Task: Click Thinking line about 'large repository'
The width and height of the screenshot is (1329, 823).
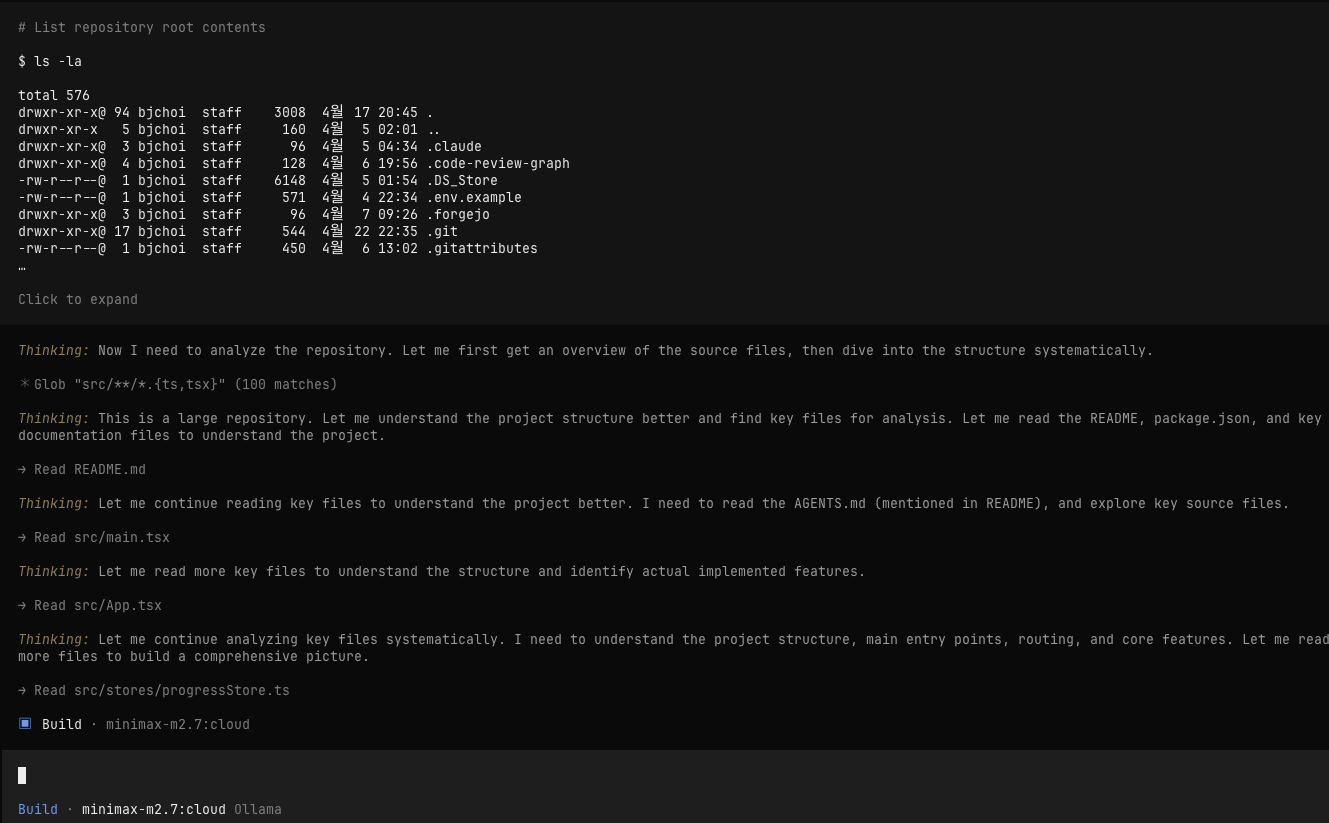Action: (x=670, y=426)
